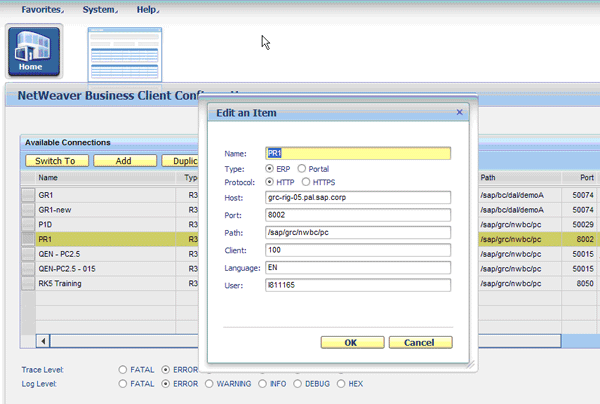Viewport: 600px width, 404px height.
Task: Click the Host input field
Action: [358, 197]
